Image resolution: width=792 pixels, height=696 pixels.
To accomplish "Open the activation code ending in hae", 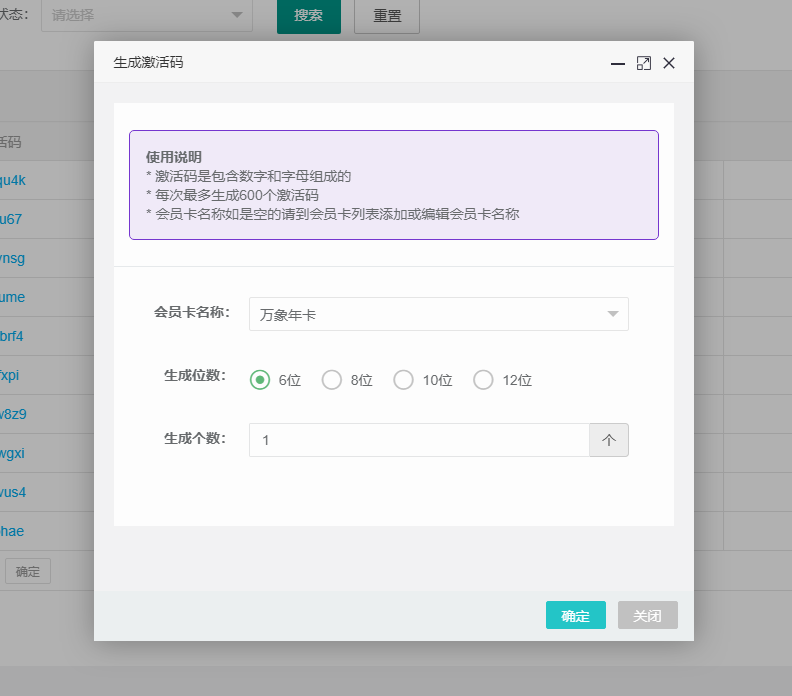I will tap(12, 531).
